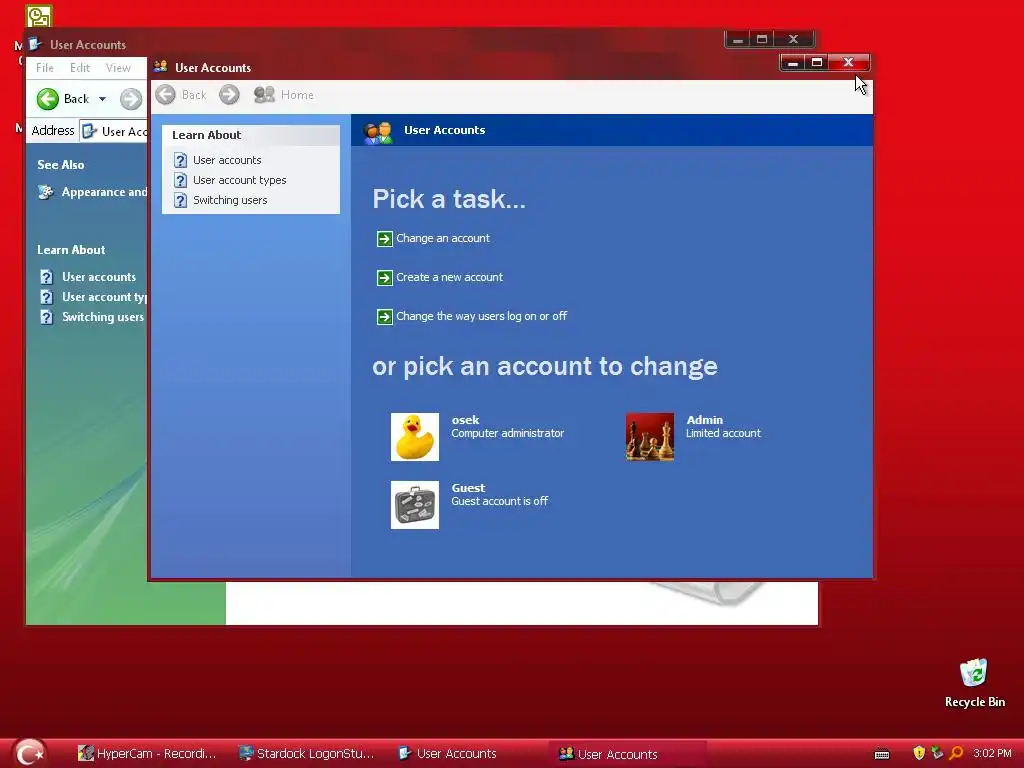
Task: Click the help icon beside 'User accounts' in front window
Action: tap(180, 160)
